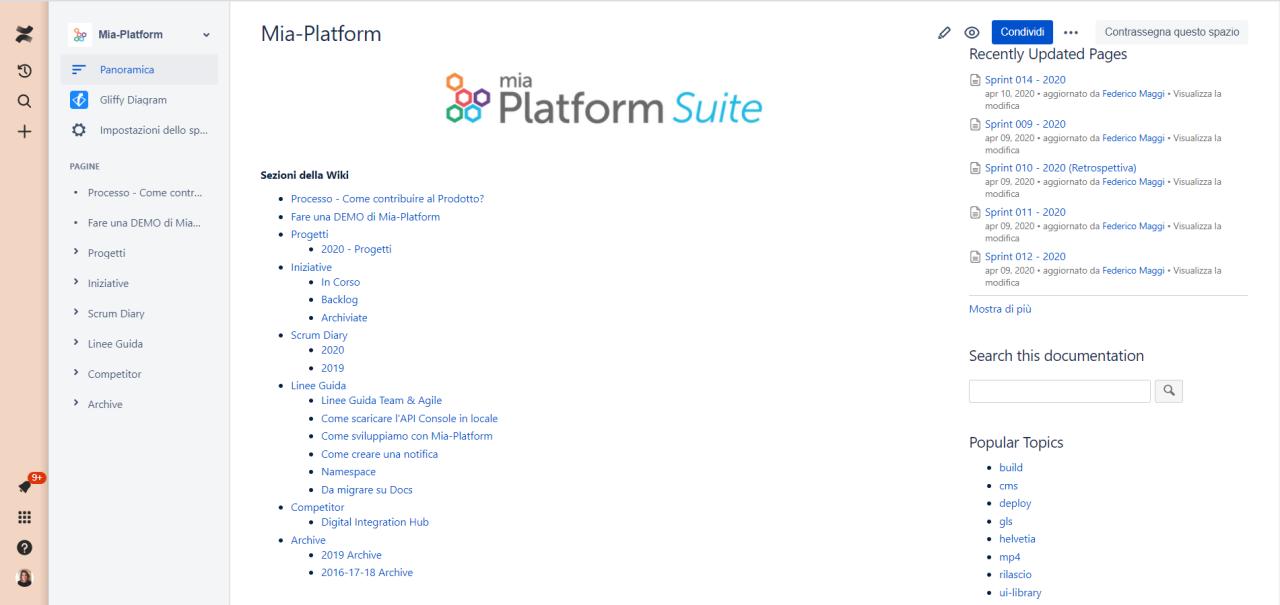Open the Archiviate link
This screenshot has height=605, width=1280.
(344, 318)
